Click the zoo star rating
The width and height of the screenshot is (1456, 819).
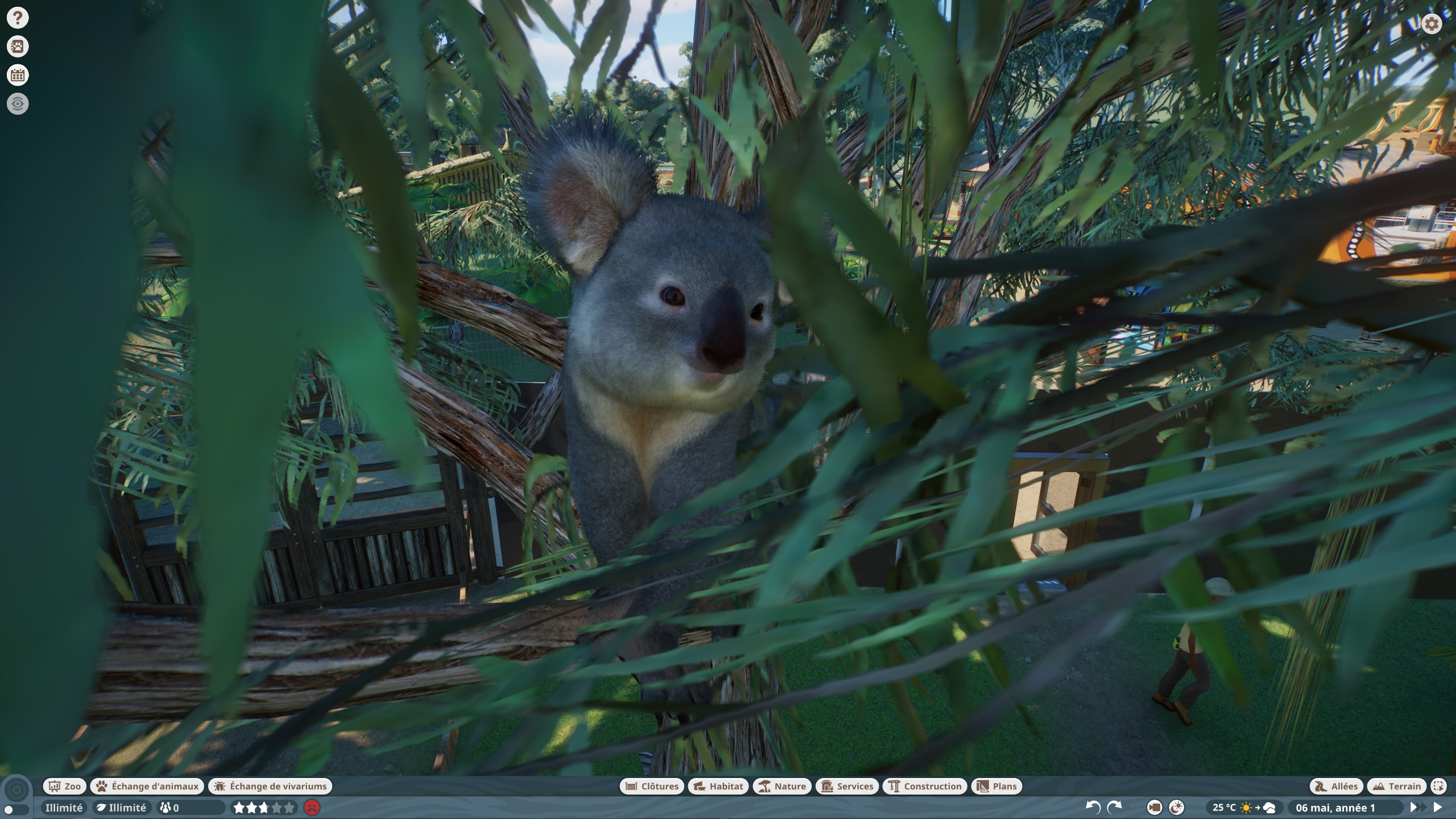pos(265,808)
